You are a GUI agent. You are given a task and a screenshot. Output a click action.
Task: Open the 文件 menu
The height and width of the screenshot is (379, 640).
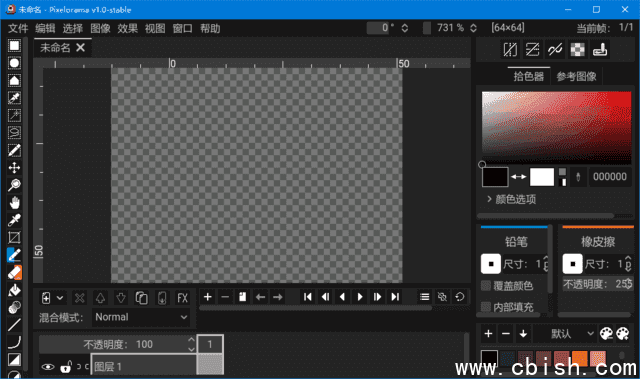[18, 28]
